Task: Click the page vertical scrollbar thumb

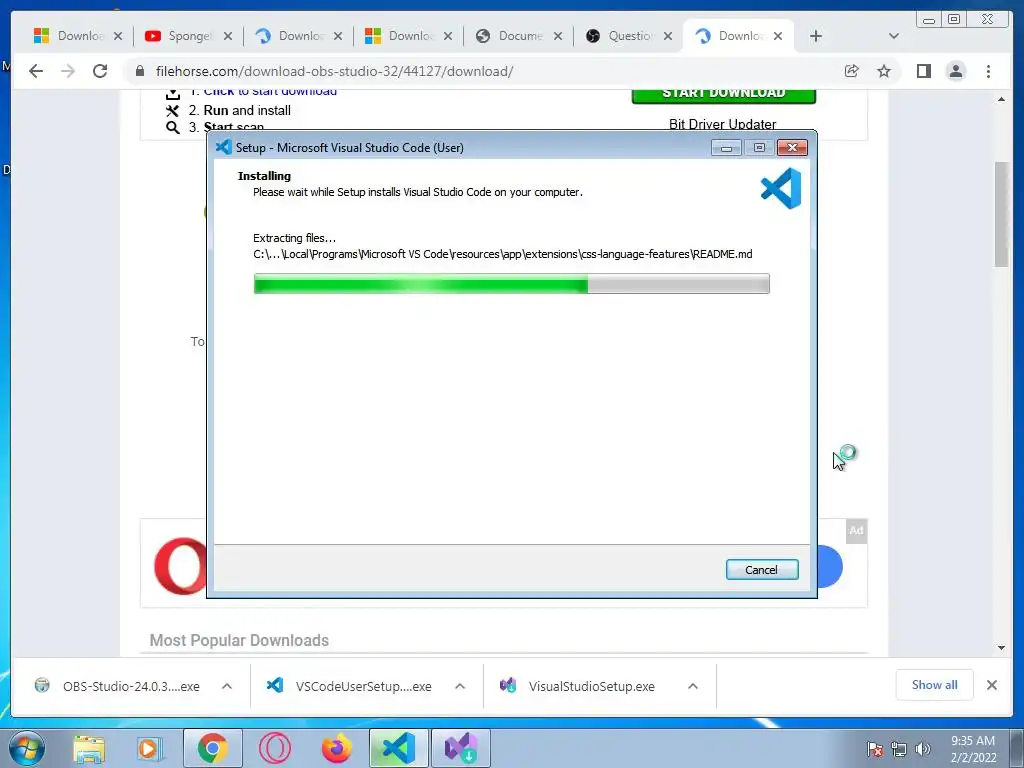Action: [1001, 214]
